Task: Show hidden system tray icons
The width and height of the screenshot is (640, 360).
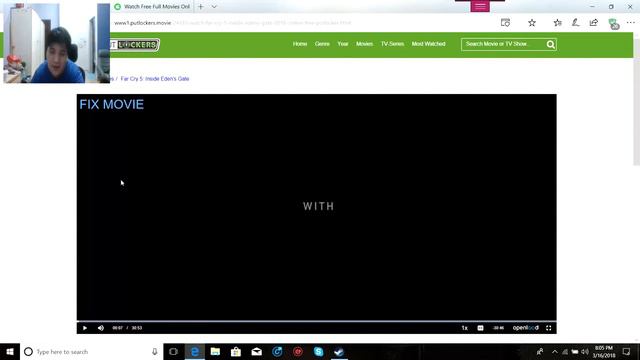Action: pyautogui.click(x=554, y=351)
